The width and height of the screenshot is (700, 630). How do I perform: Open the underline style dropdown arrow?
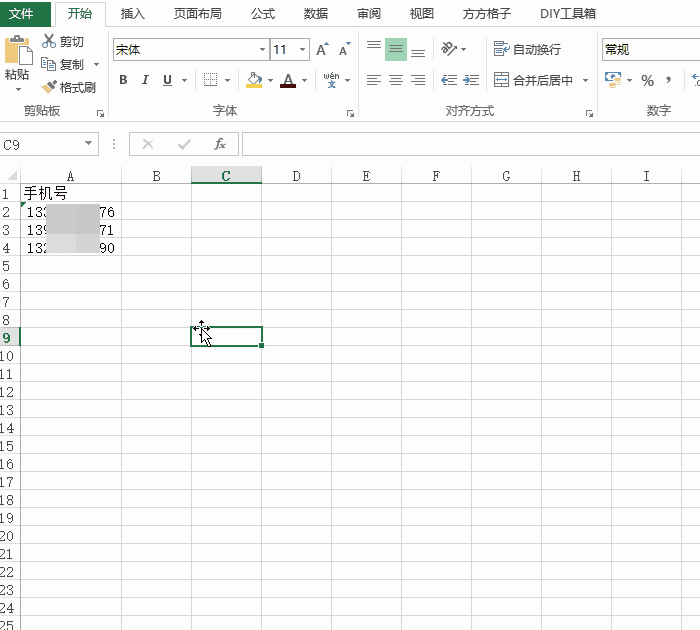coord(184,80)
